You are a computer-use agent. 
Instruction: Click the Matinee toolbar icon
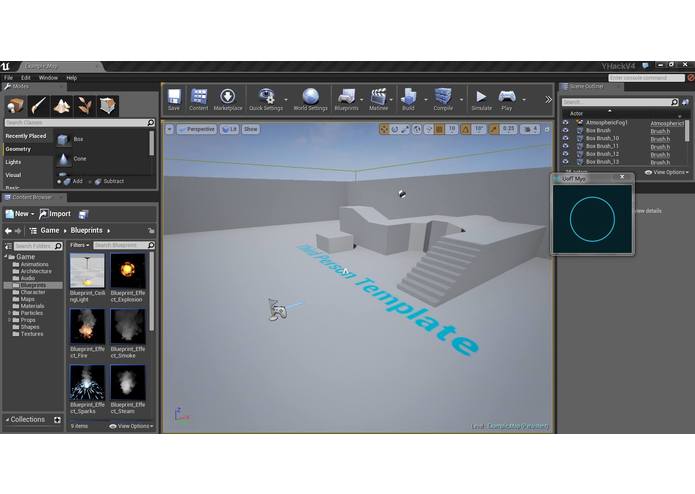click(x=379, y=99)
